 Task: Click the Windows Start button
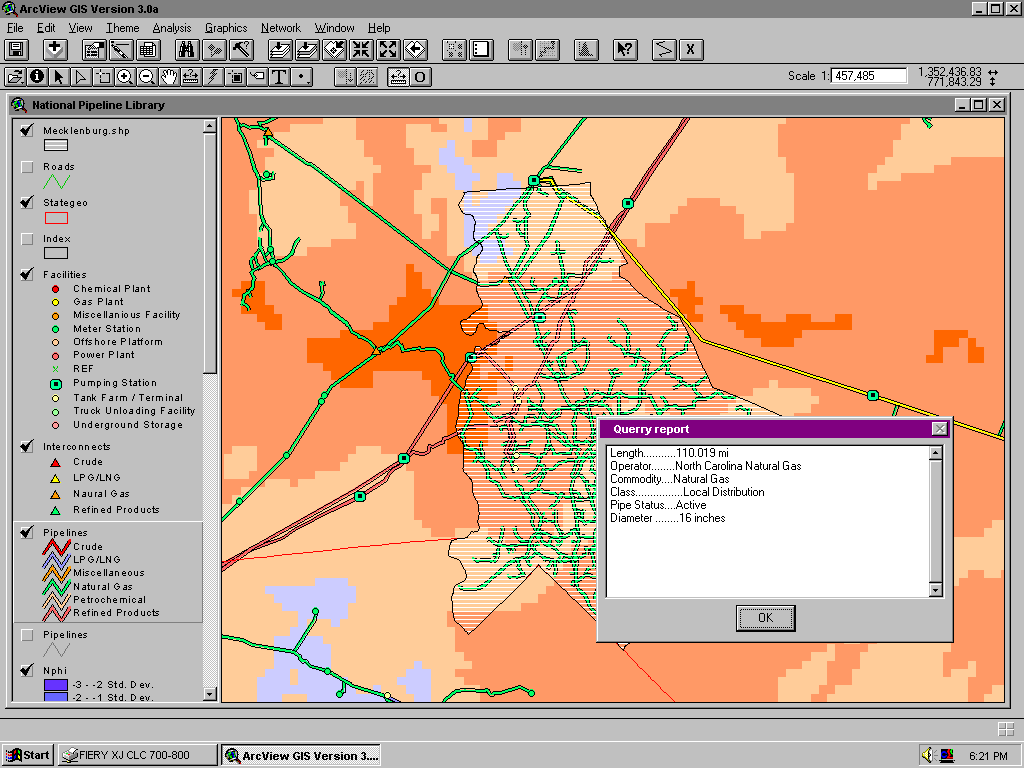click(x=27, y=756)
